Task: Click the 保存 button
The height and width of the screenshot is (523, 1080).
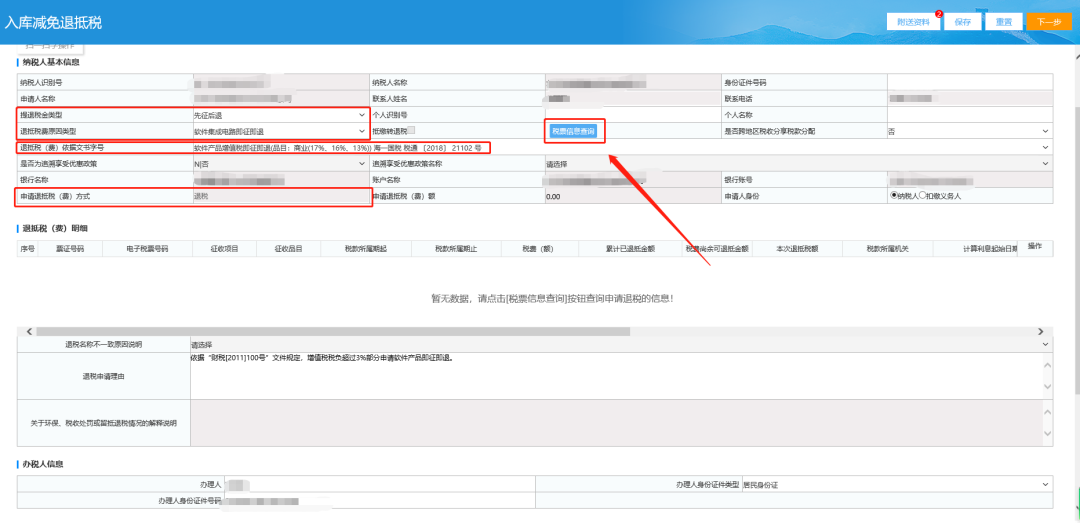Action: [x=962, y=21]
